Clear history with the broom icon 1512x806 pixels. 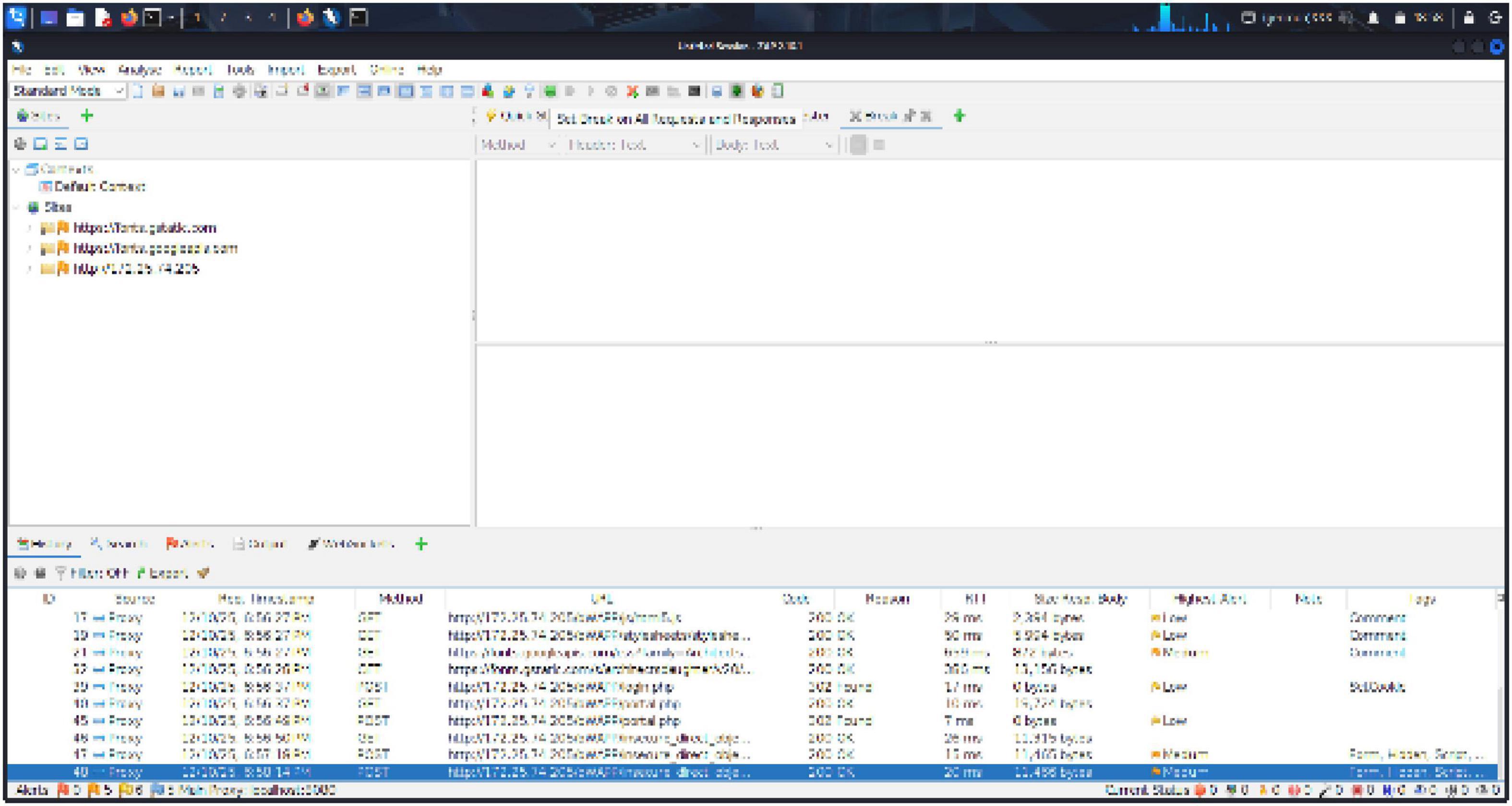(203, 572)
